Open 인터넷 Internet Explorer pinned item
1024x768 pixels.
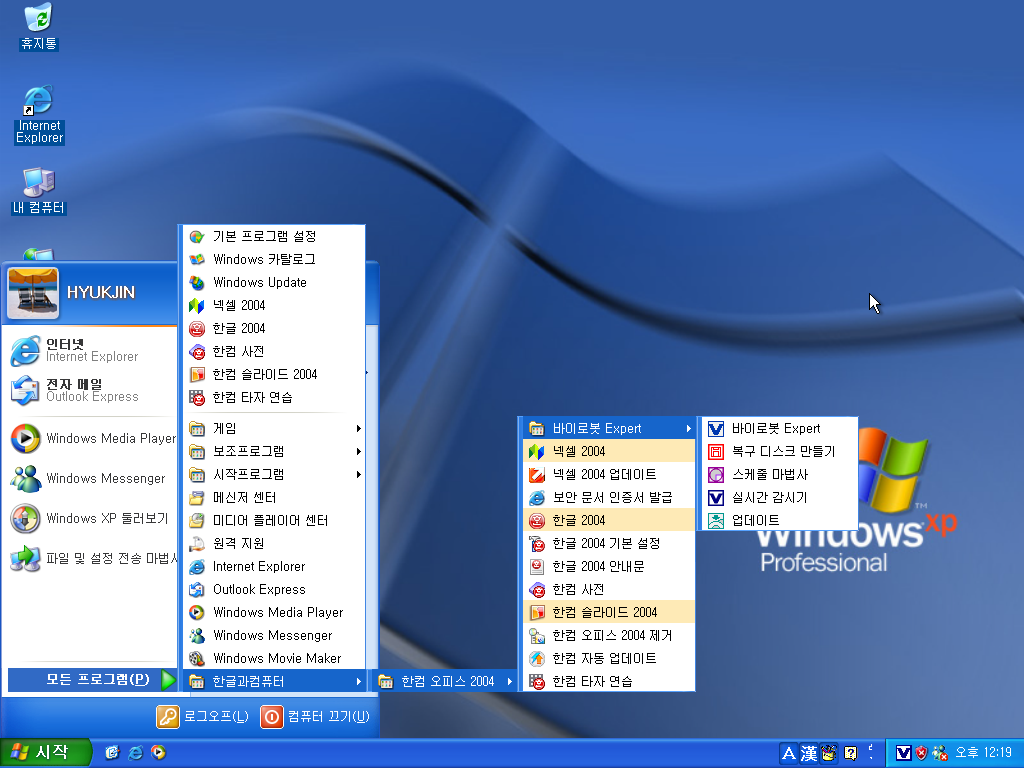click(90, 351)
